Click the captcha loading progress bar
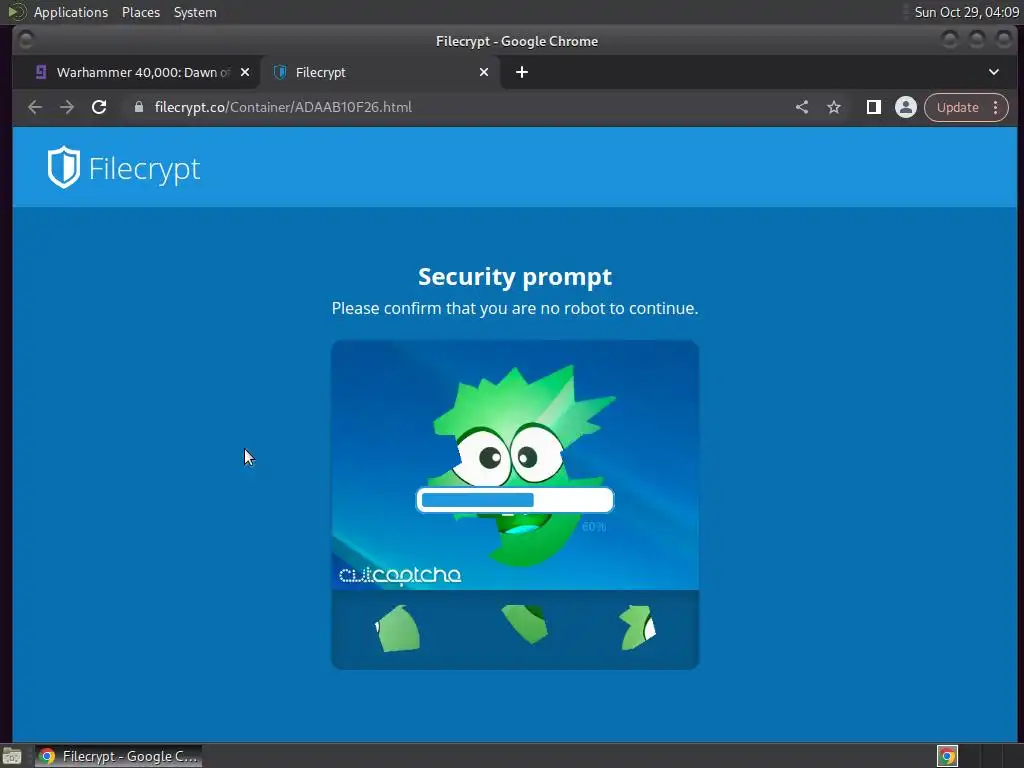1024x768 pixels. (x=515, y=500)
